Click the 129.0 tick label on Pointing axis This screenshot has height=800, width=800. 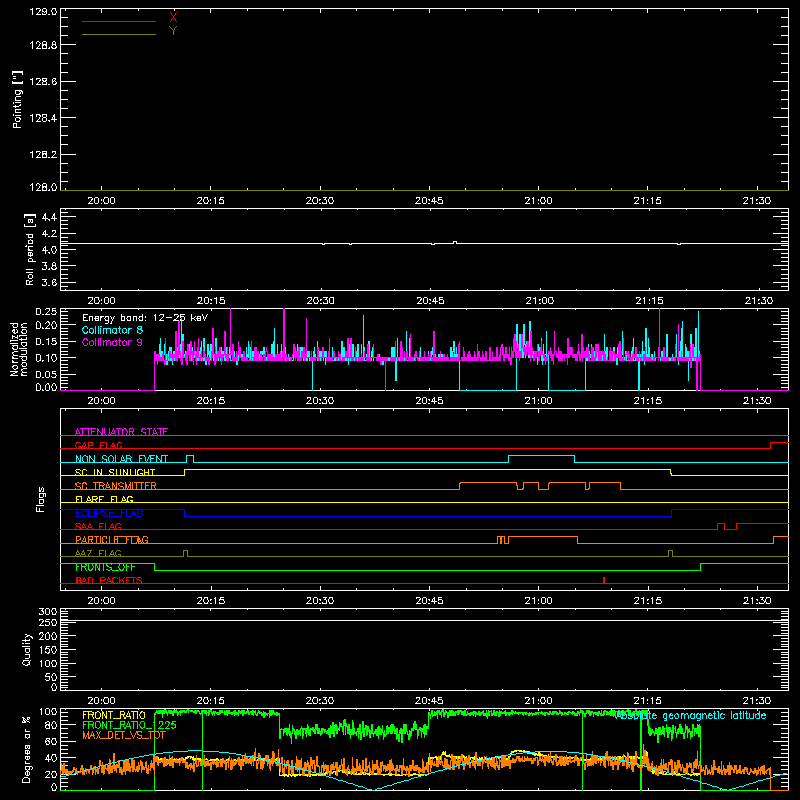coord(43,12)
